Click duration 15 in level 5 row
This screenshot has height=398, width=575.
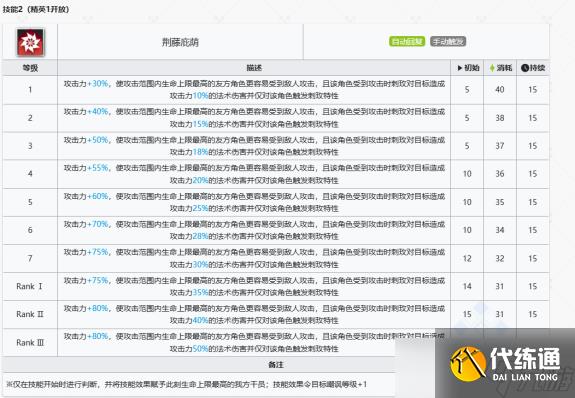click(x=533, y=202)
